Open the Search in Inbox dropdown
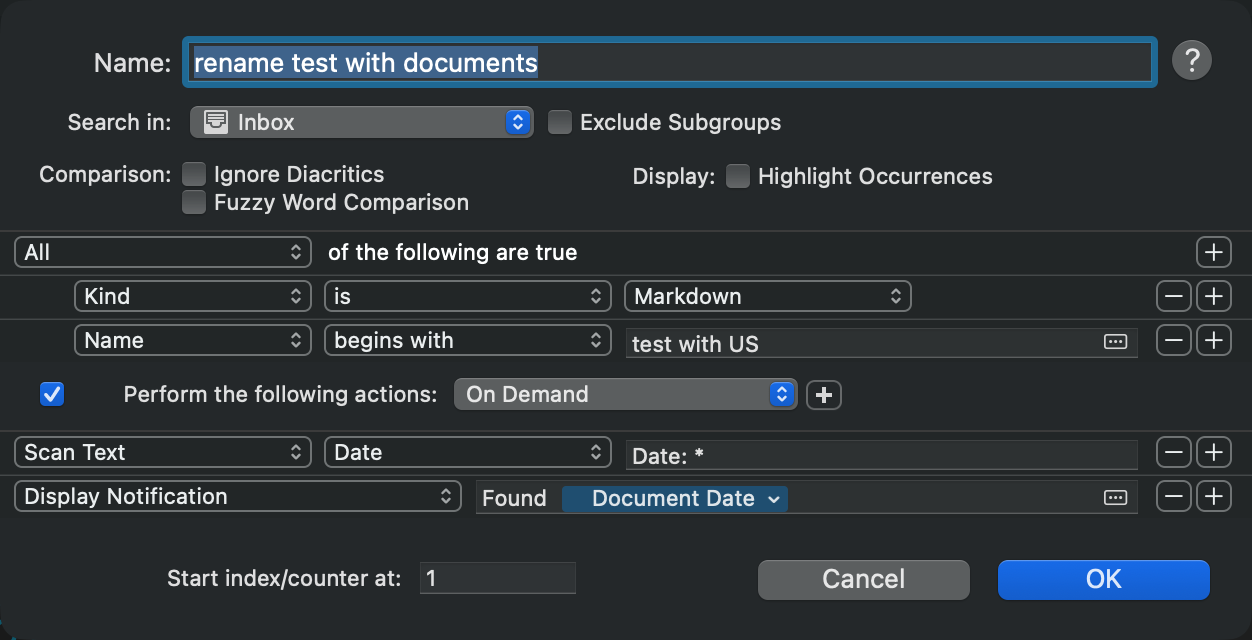1252x640 pixels. 361,123
